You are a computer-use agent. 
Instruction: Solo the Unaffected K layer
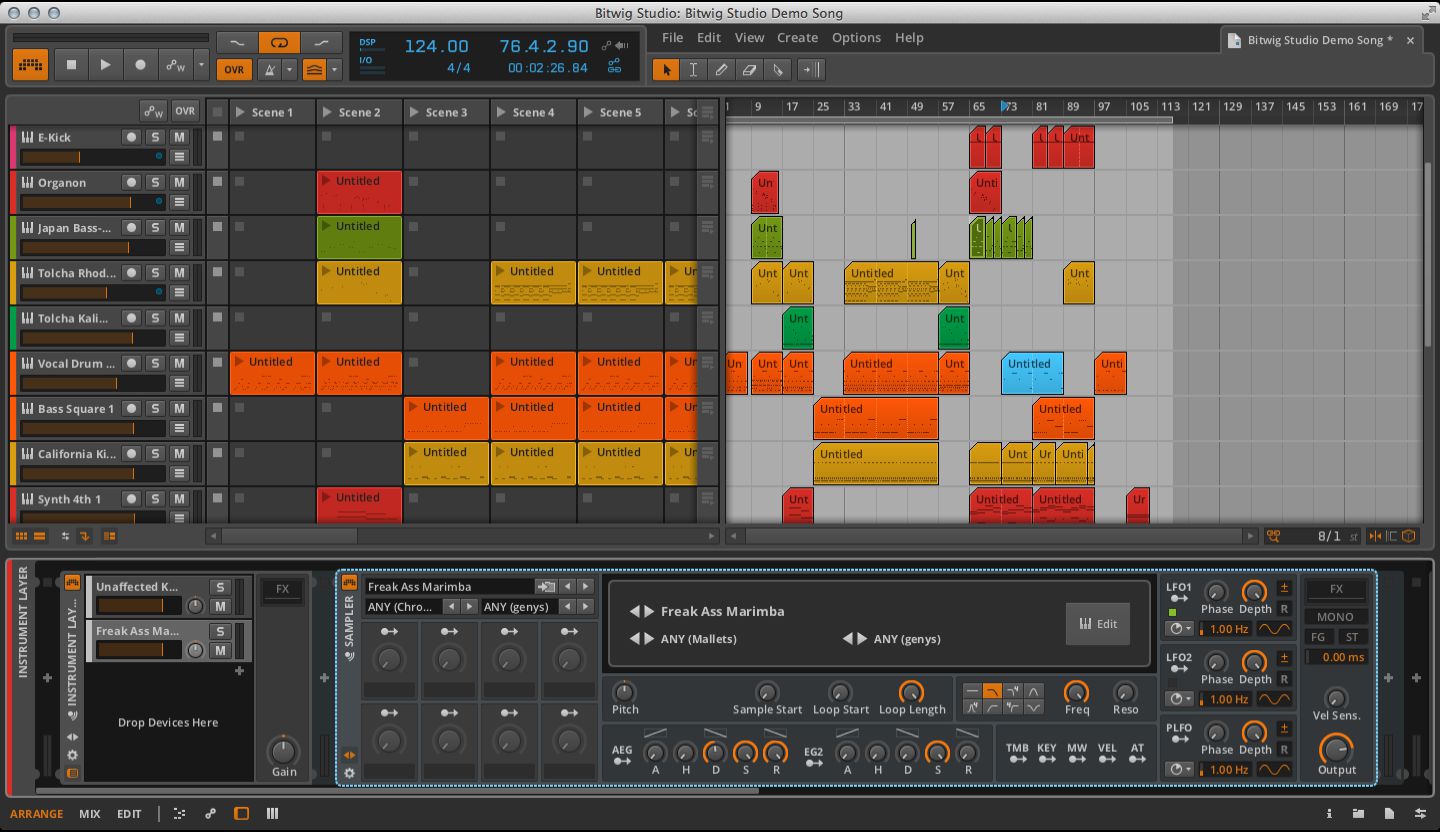(220, 587)
